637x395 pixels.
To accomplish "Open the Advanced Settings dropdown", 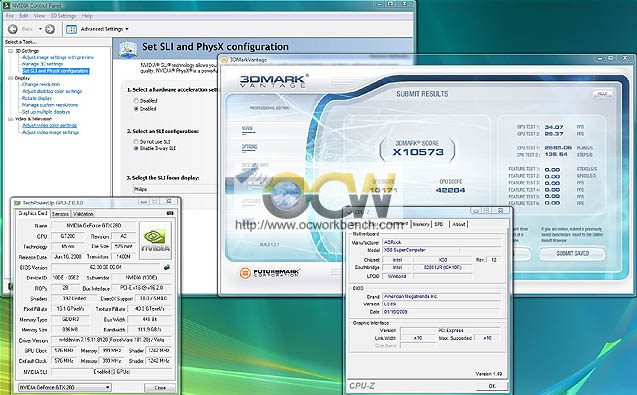I will (x=104, y=29).
